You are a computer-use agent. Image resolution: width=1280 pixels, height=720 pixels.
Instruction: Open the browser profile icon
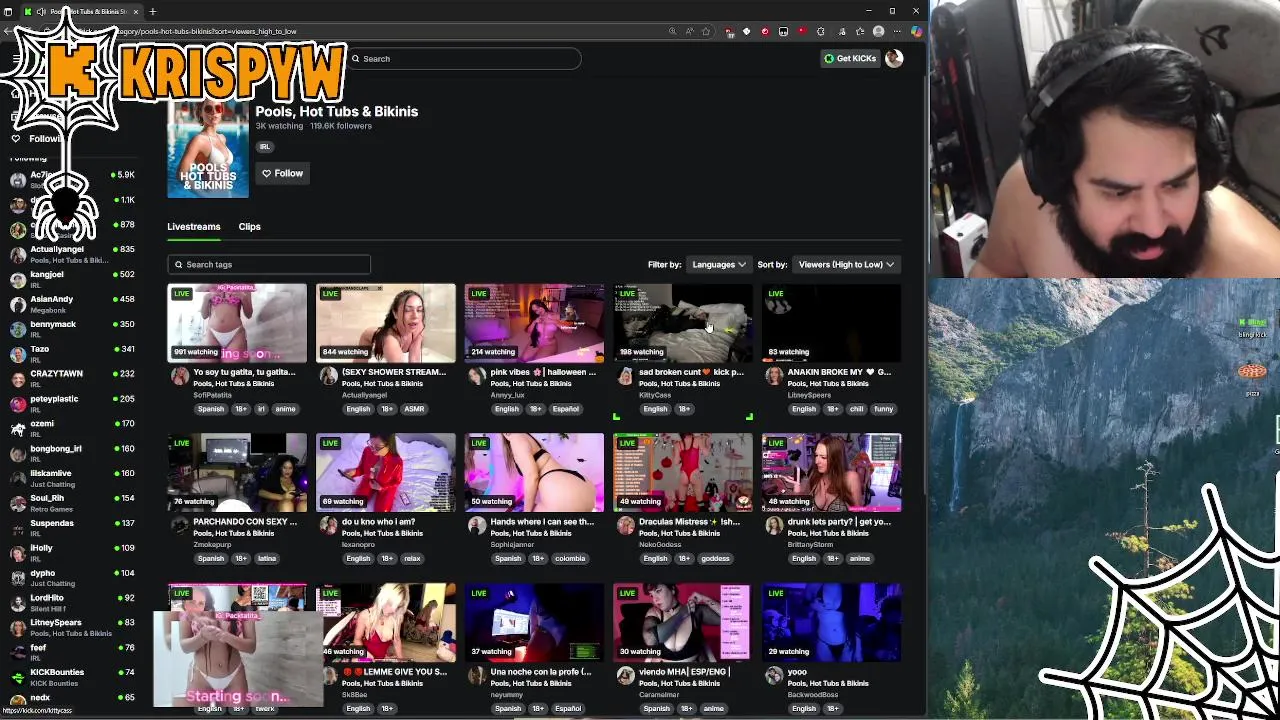[879, 31]
